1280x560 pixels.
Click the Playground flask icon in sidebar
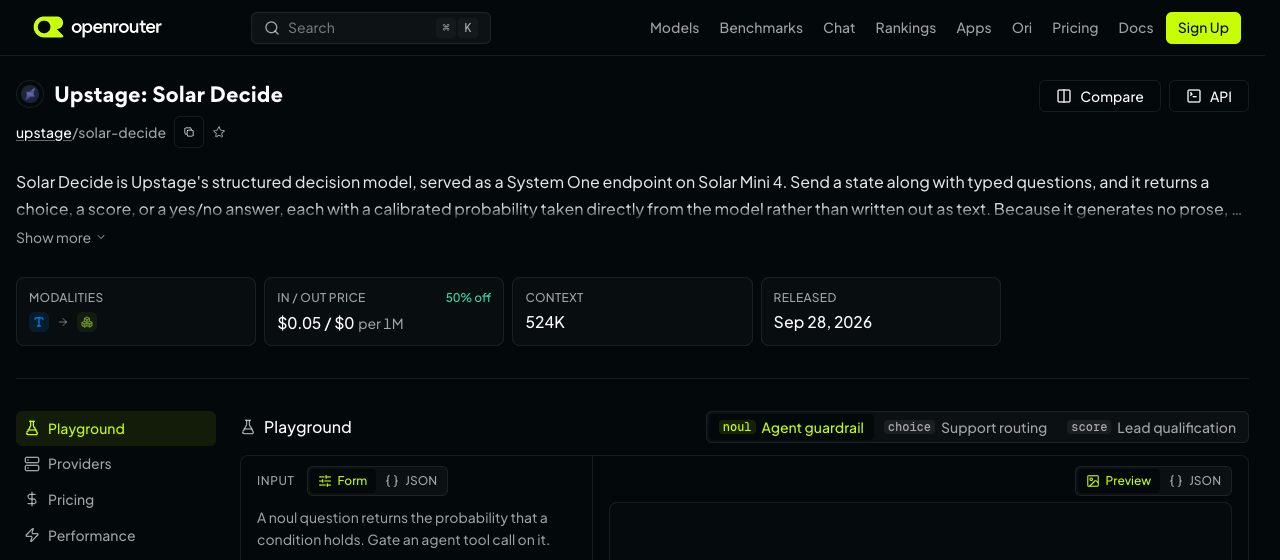(x=32, y=428)
